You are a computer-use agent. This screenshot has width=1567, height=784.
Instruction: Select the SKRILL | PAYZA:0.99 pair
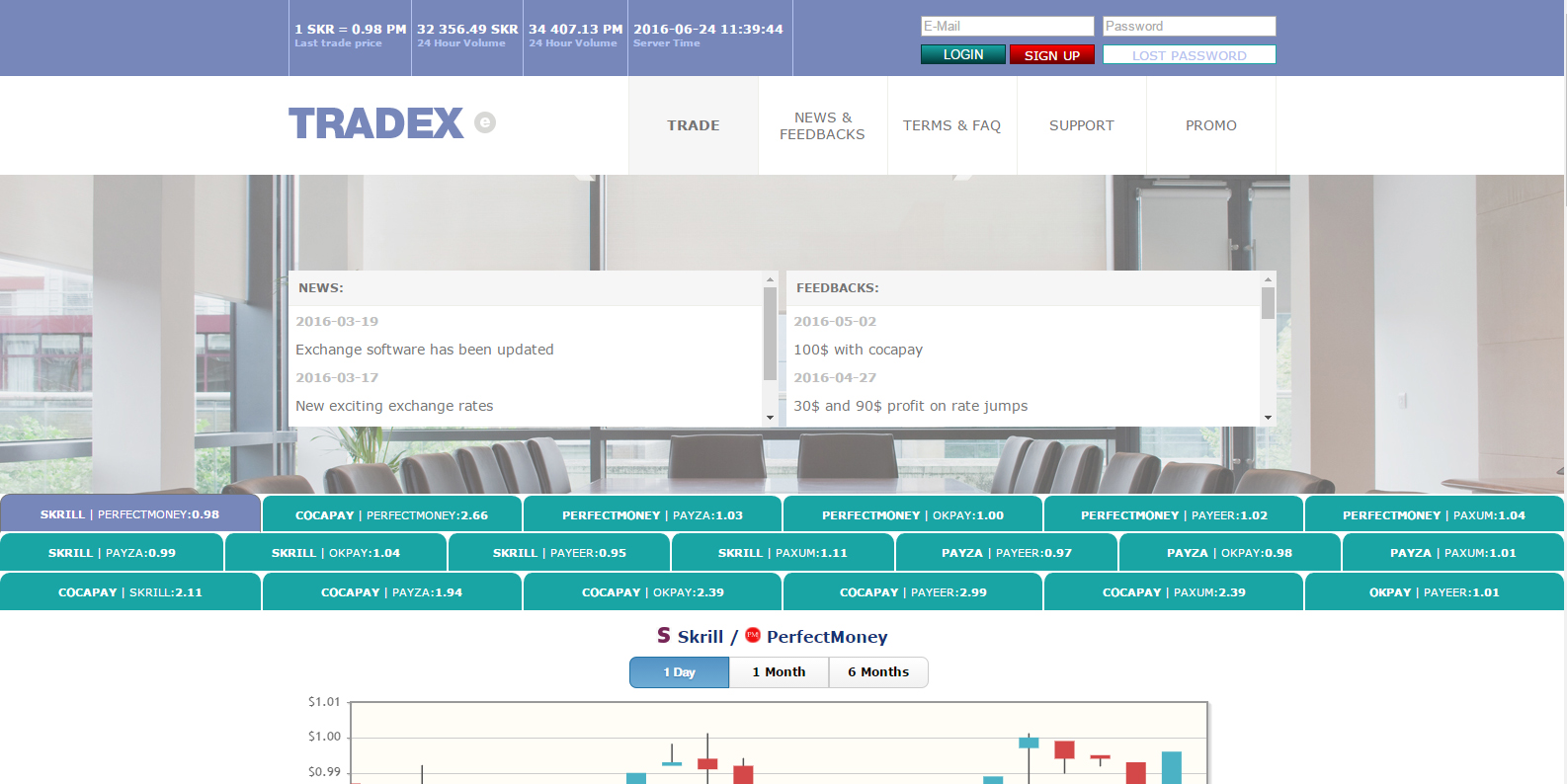click(x=112, y=553)
